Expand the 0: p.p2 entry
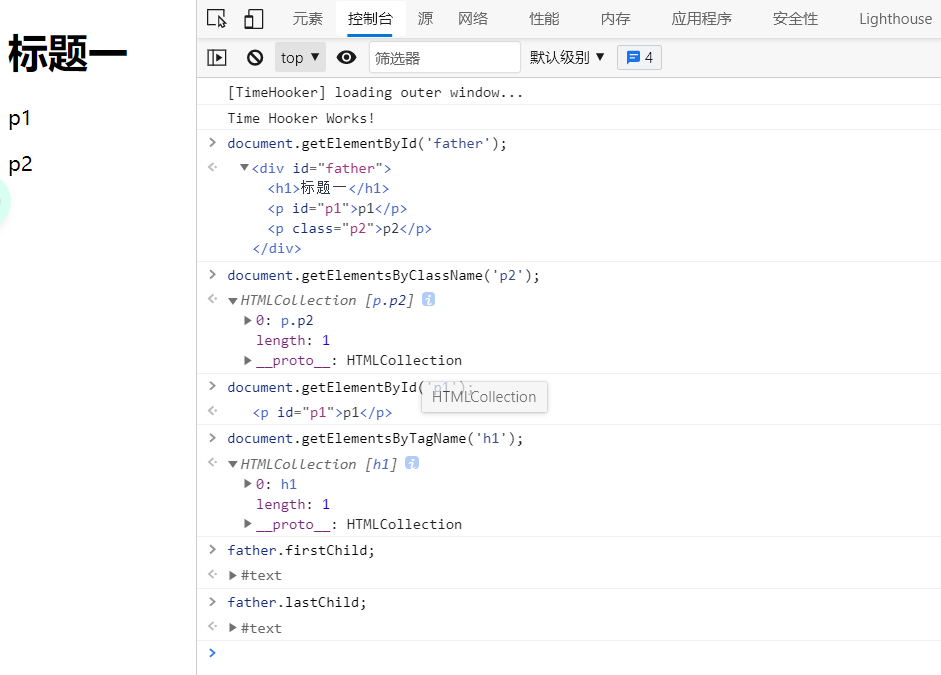 coord(249,321)
